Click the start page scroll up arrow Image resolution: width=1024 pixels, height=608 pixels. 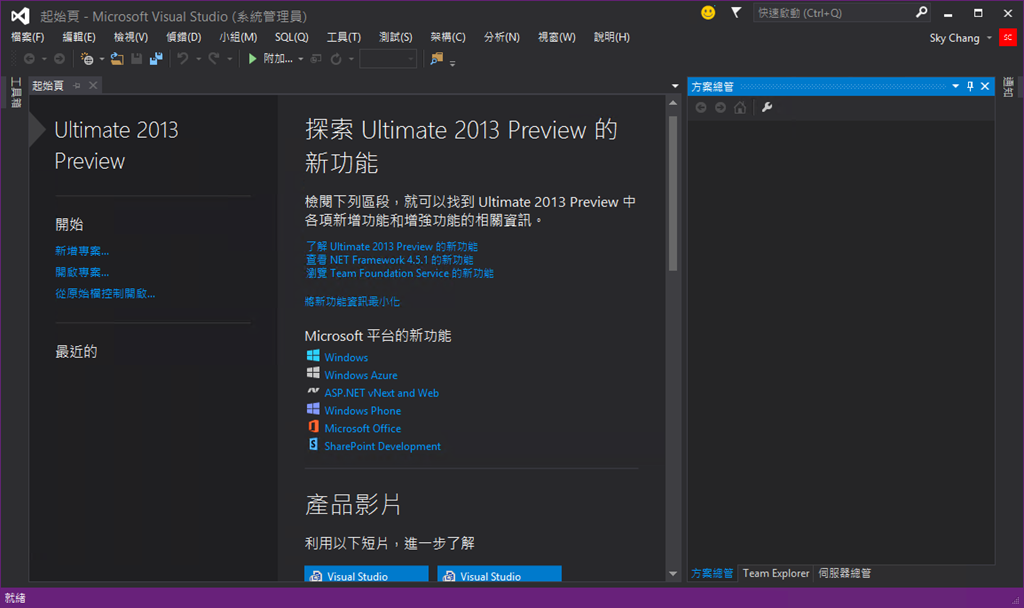[673, 103]
